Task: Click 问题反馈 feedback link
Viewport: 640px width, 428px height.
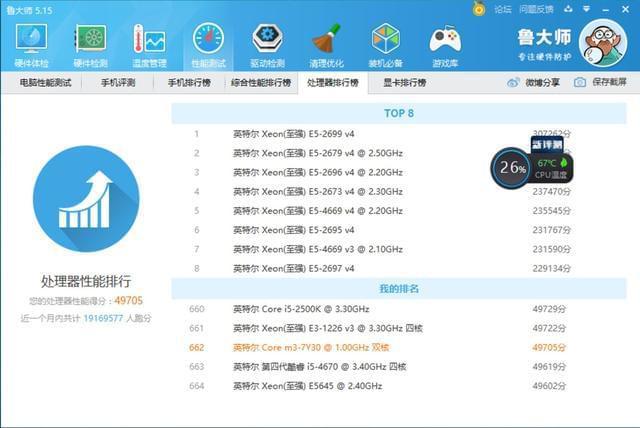Action: coord(536,9)
